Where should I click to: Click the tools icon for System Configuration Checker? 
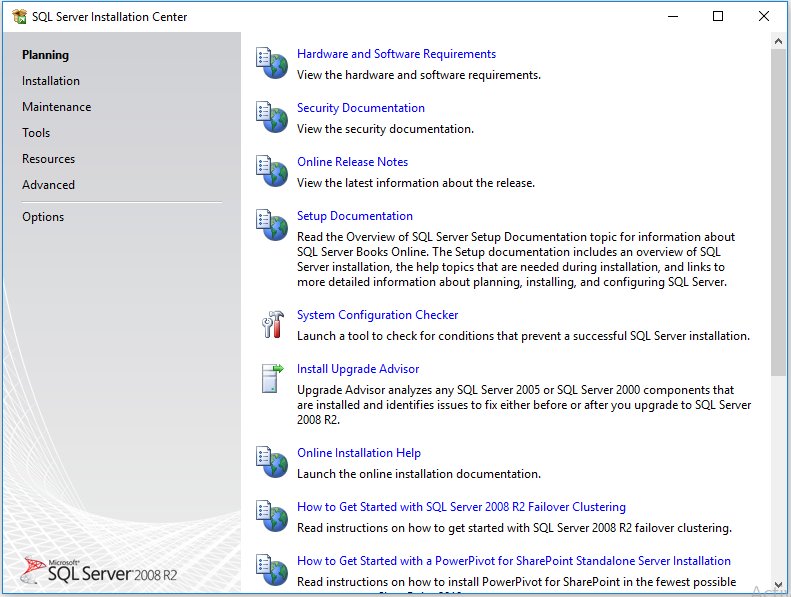(x=272, y=324)
